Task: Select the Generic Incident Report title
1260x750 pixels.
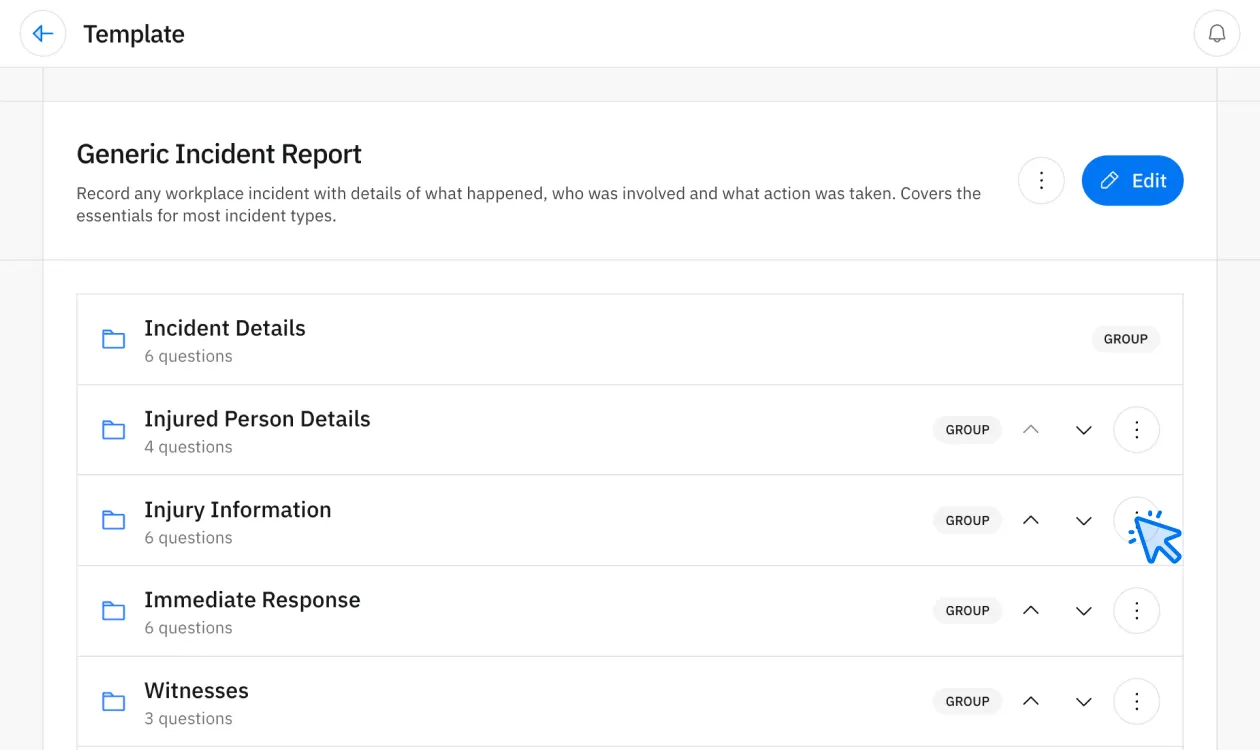Action: [x=219, y=153]
